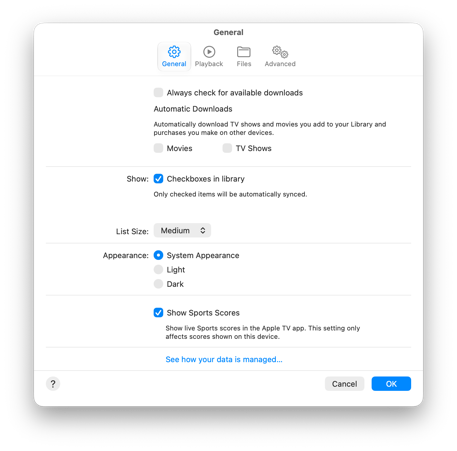This screenshot has width=457, height=451.
Task: Confirm settings with the OK button
Action: pos(391,384)
